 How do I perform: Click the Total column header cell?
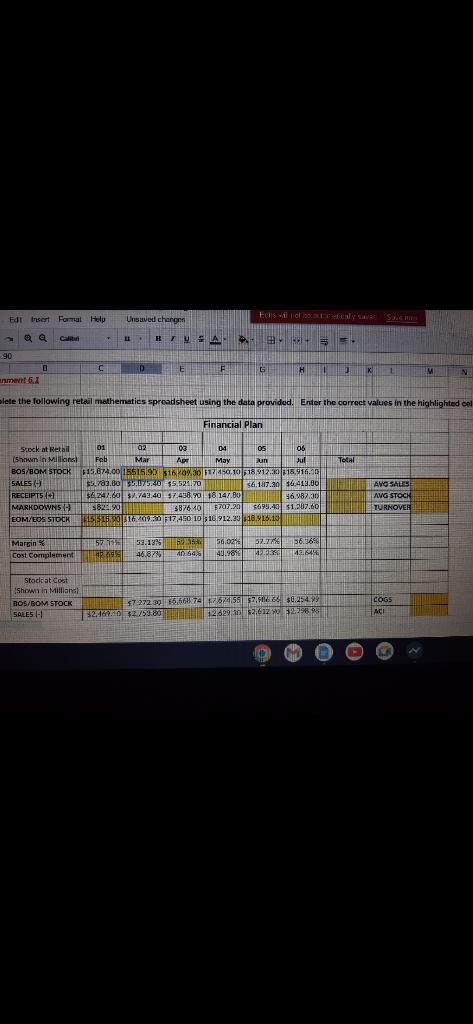coord(346,459)
